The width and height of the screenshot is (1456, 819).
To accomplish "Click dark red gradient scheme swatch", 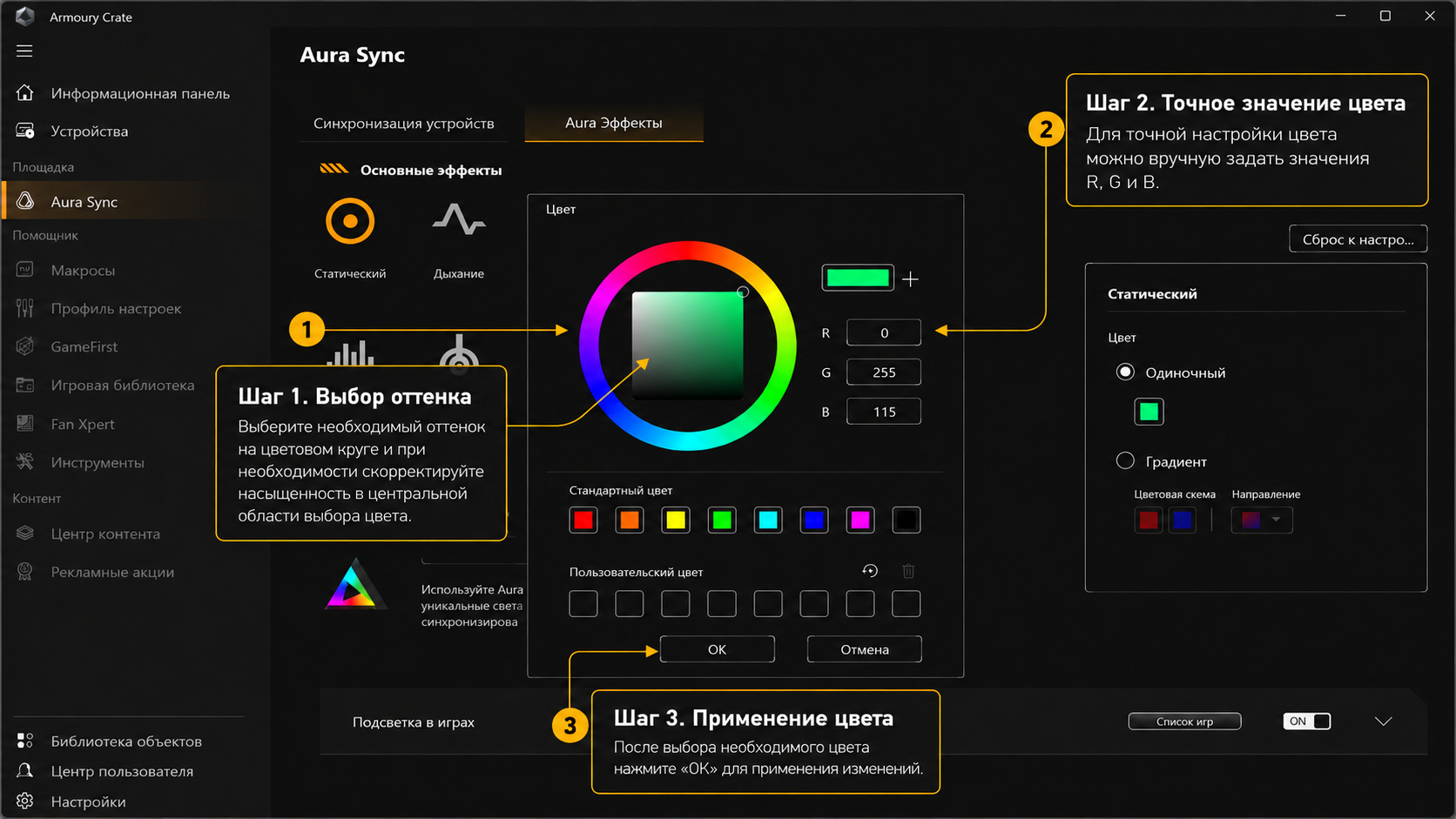I will (x=1149, y=520).
